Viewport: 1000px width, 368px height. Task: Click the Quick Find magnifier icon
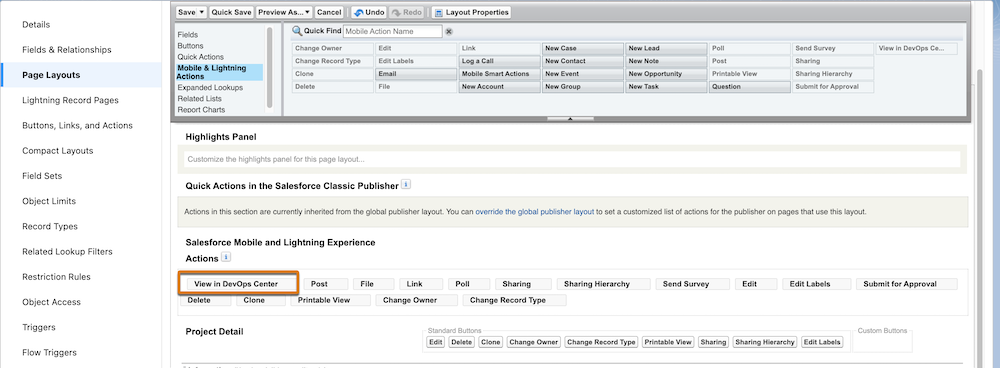click(x=297, y=31)
